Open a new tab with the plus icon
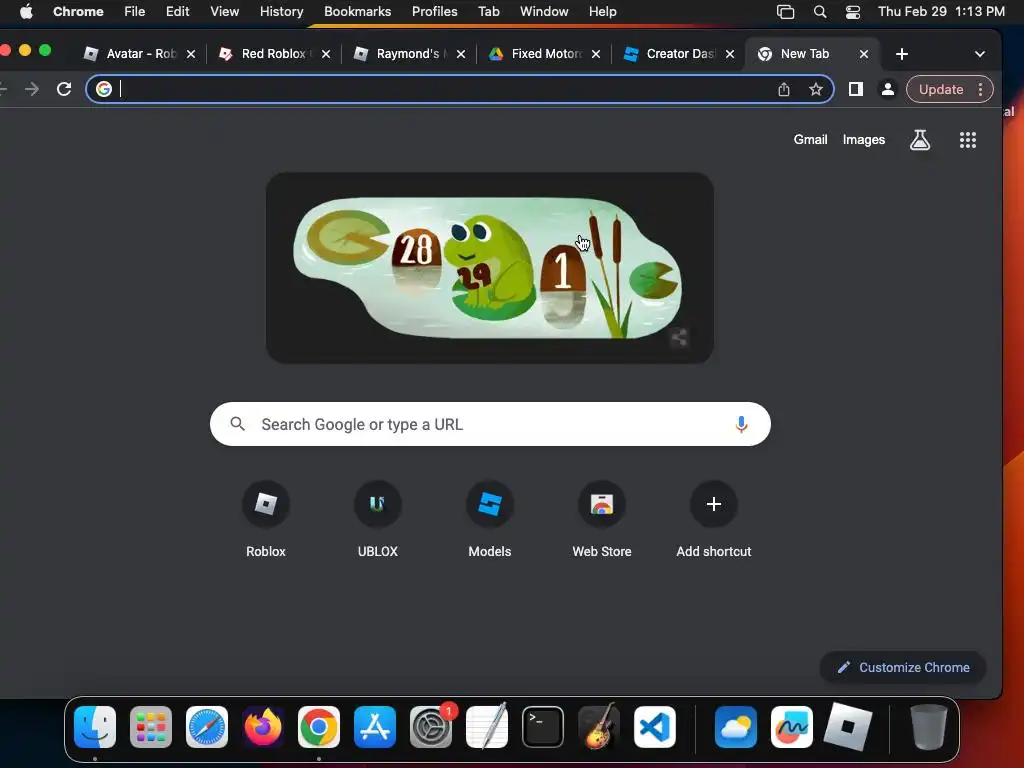This screenshot has width=1024, height=768. click(902, 54)
